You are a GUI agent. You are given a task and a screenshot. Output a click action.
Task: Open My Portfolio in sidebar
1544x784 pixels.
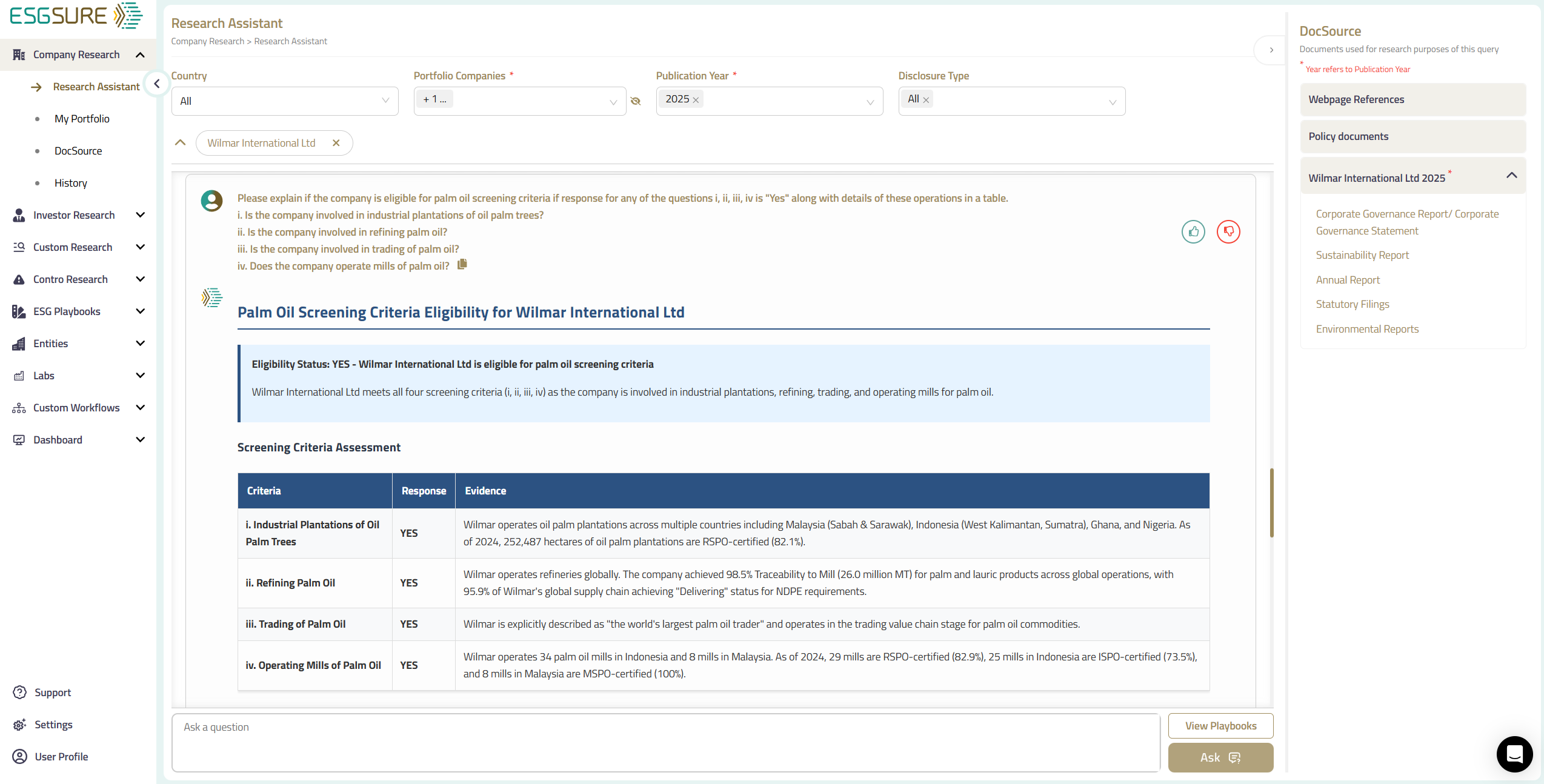click(82, 119)
